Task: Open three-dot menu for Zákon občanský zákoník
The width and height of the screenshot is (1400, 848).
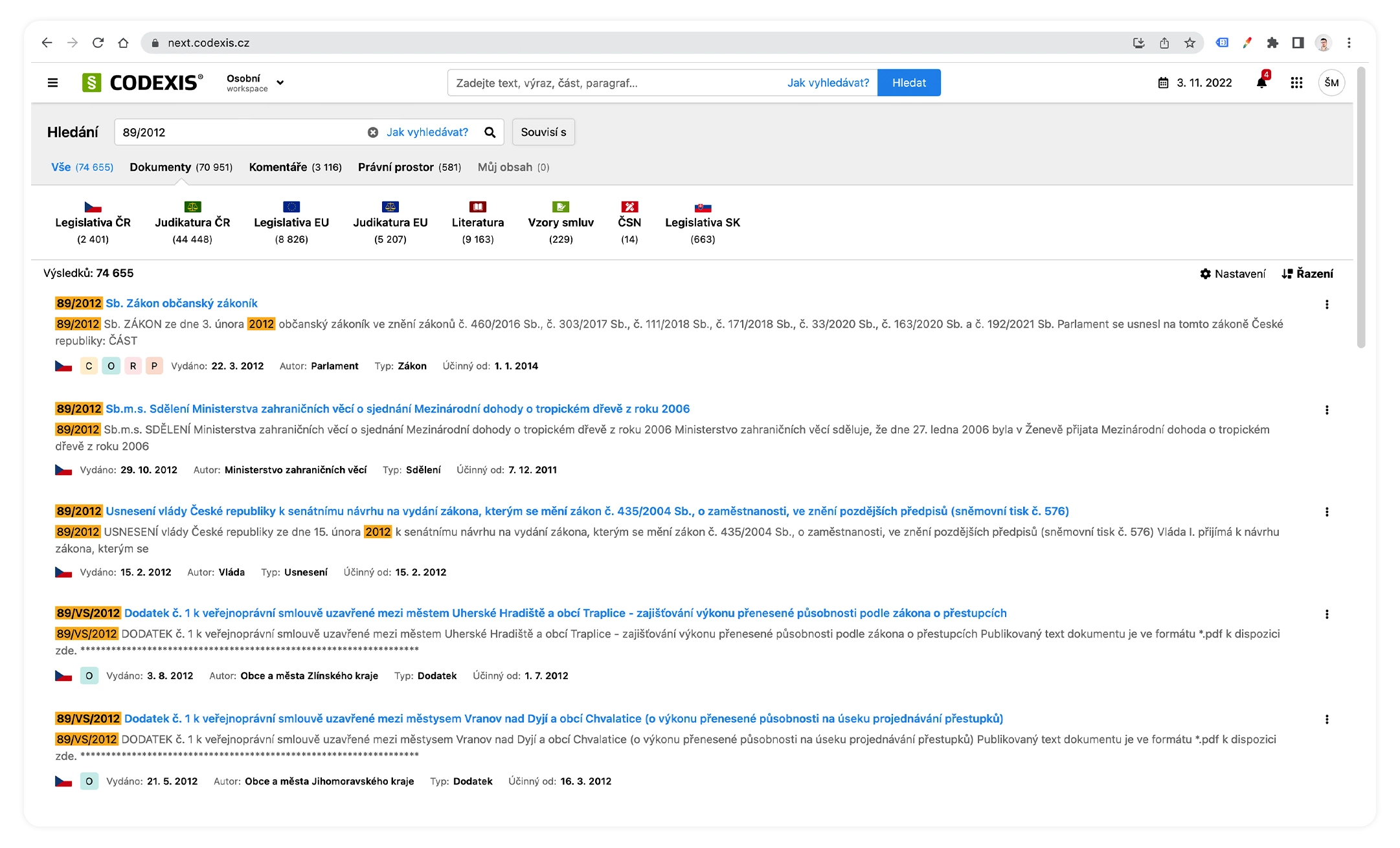Action: click(x=1327, y=304)
